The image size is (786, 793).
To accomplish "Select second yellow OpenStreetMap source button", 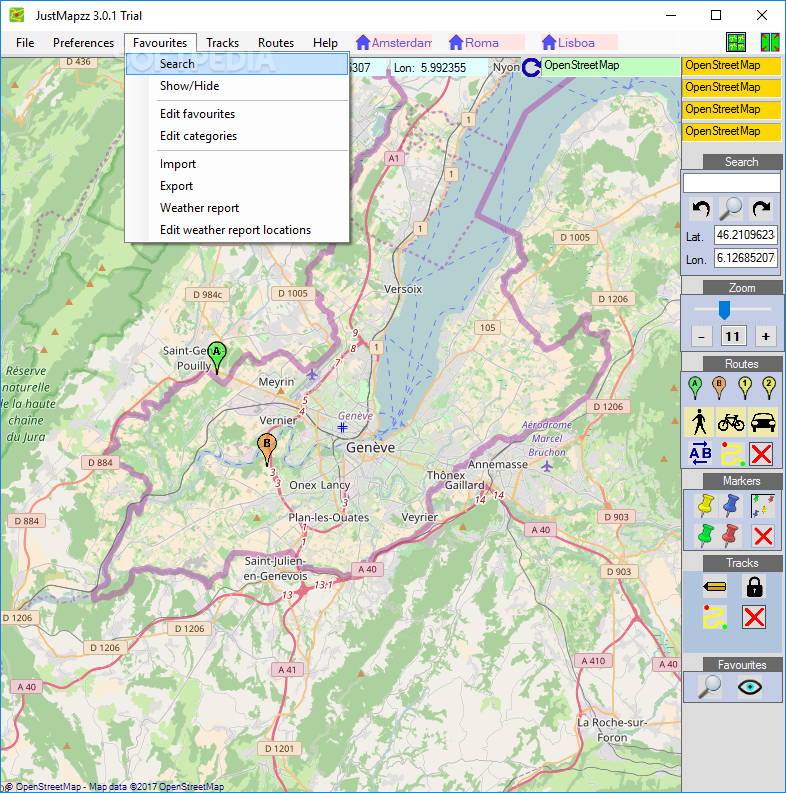I will point(731,87).
